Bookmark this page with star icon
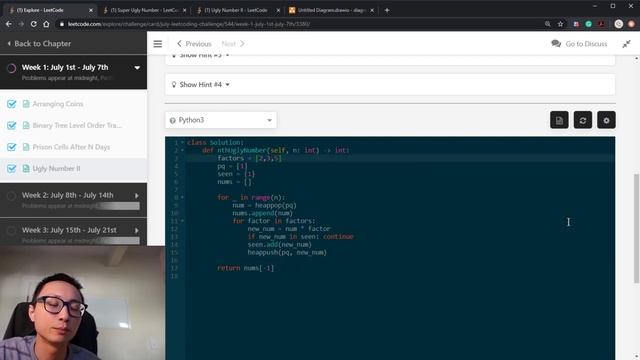This screenshot has width=640, height=360. [560, 24]
